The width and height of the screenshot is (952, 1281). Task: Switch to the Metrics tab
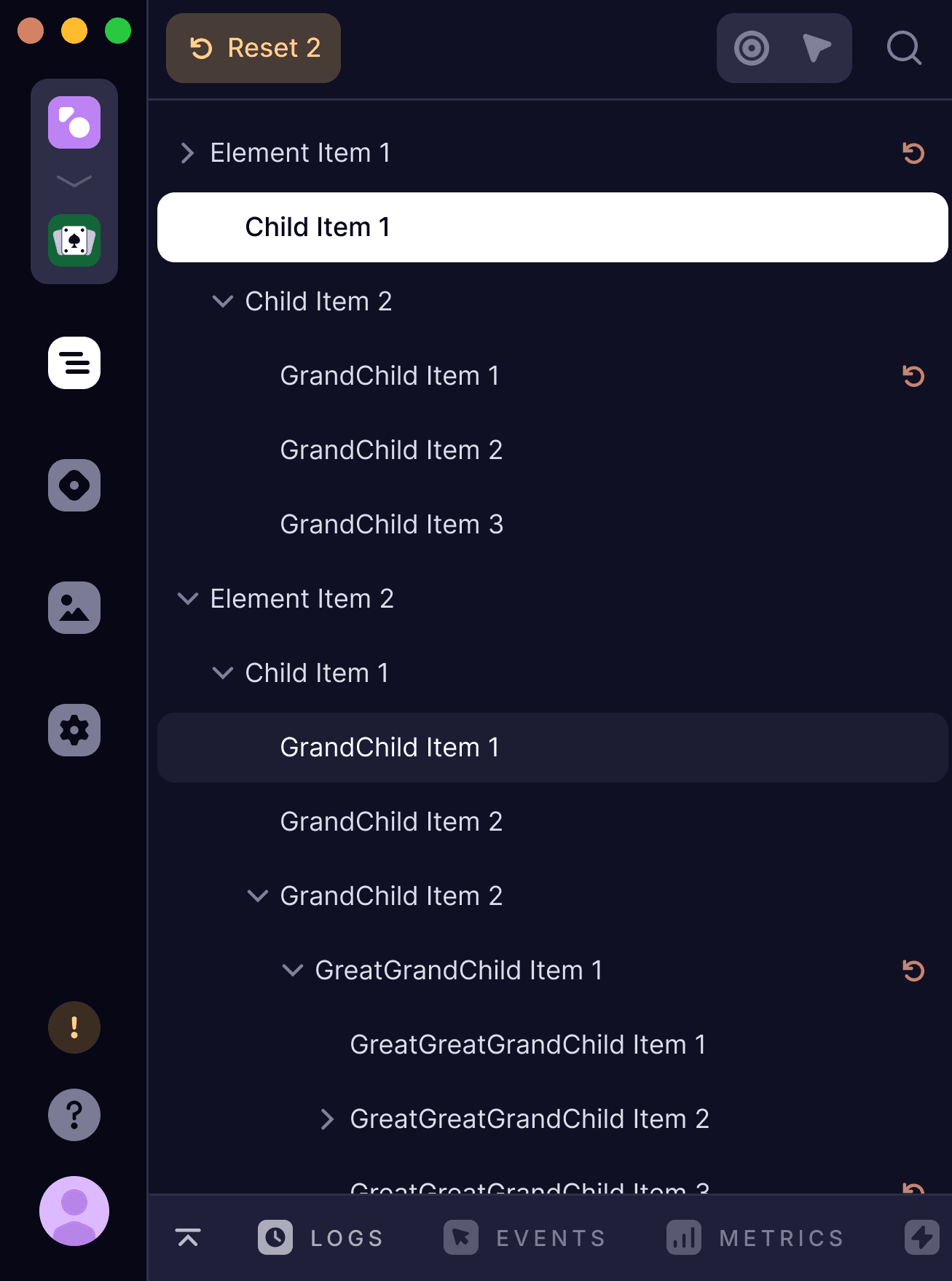(x=755, y=1237)
